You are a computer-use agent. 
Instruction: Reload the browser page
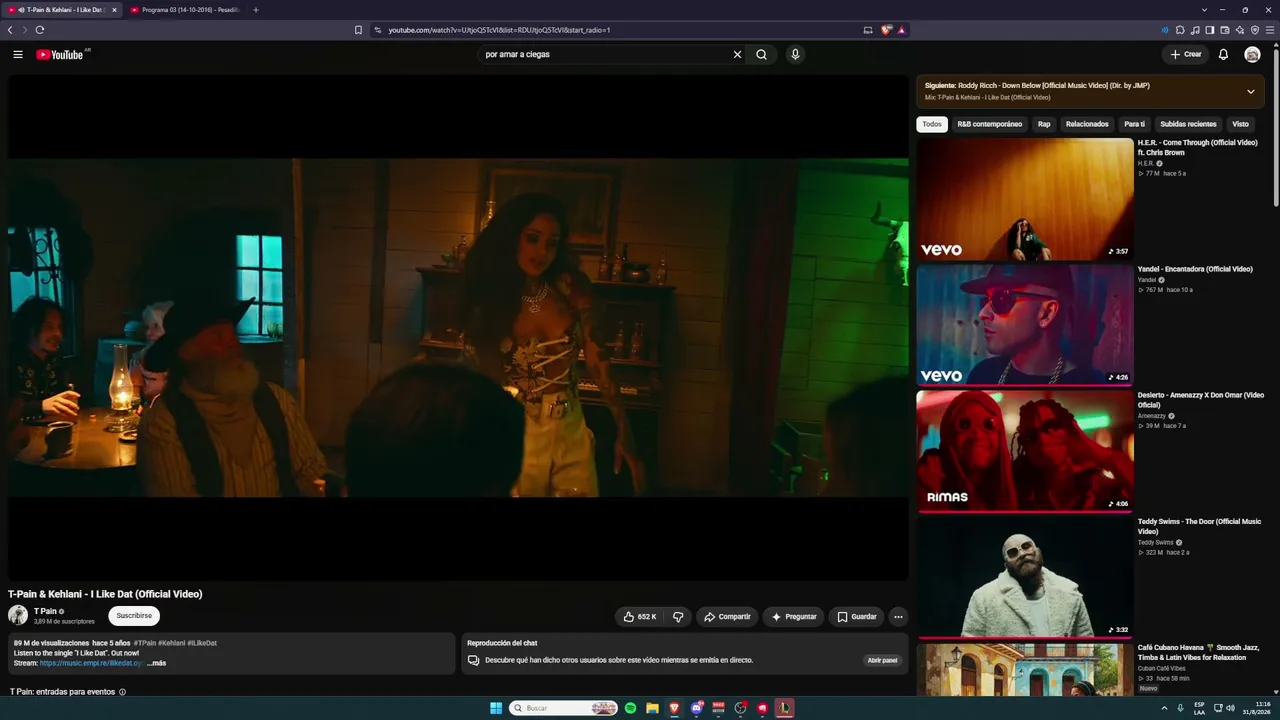(x=40, y=30)
